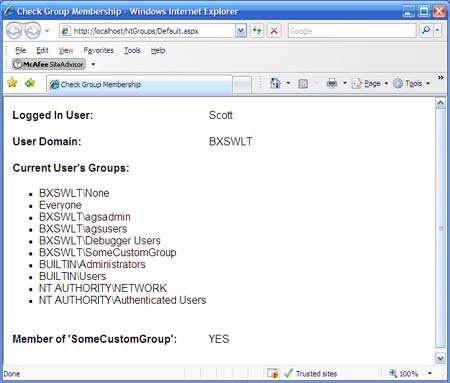Click the Everyone group list entry
This screenshot has width=450, height=383.
pos(60,205)
